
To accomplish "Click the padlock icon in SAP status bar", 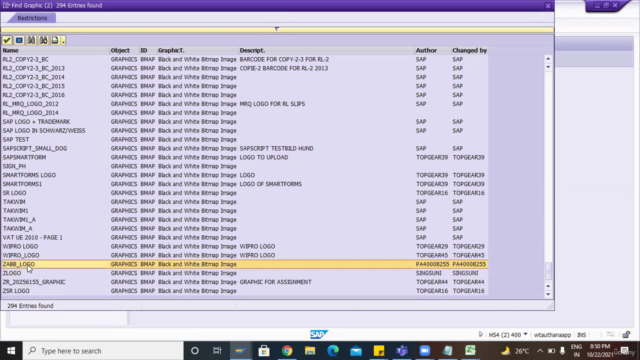I will (626, 335).
